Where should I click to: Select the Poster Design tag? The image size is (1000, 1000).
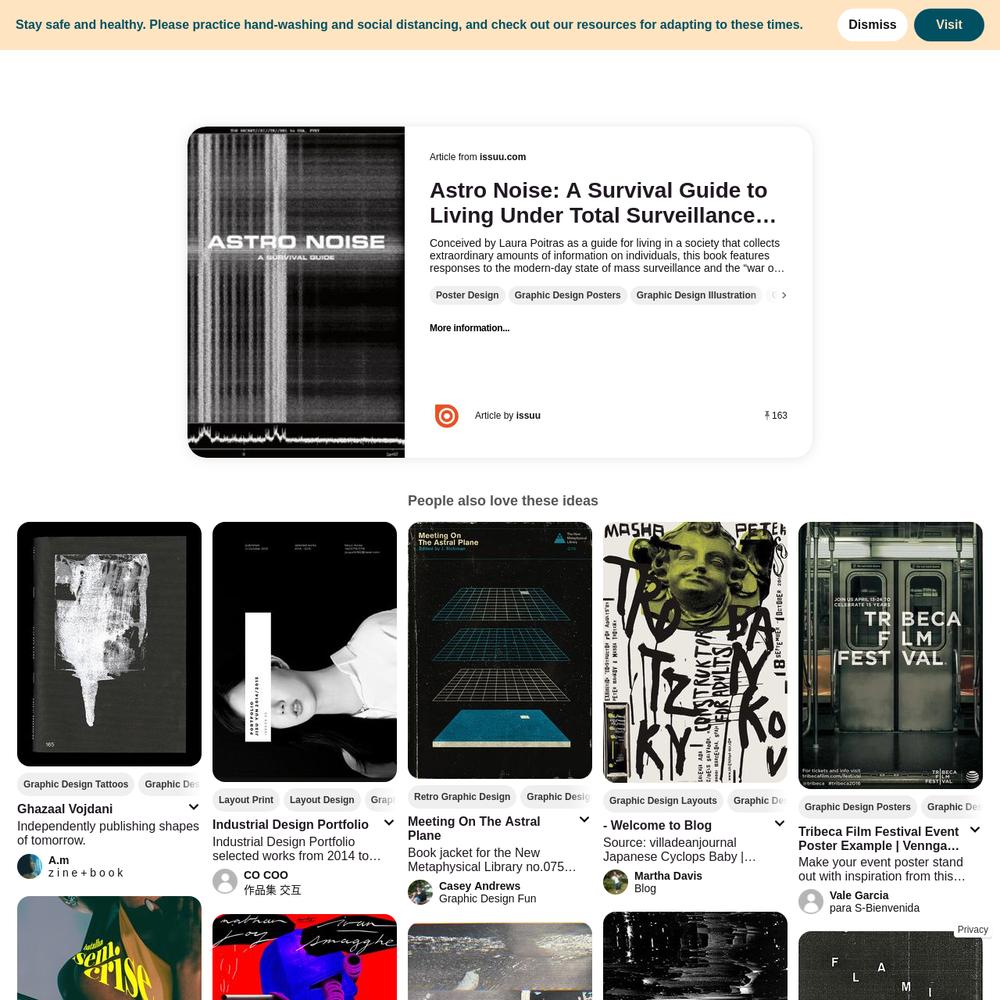[x=467, y=295]
